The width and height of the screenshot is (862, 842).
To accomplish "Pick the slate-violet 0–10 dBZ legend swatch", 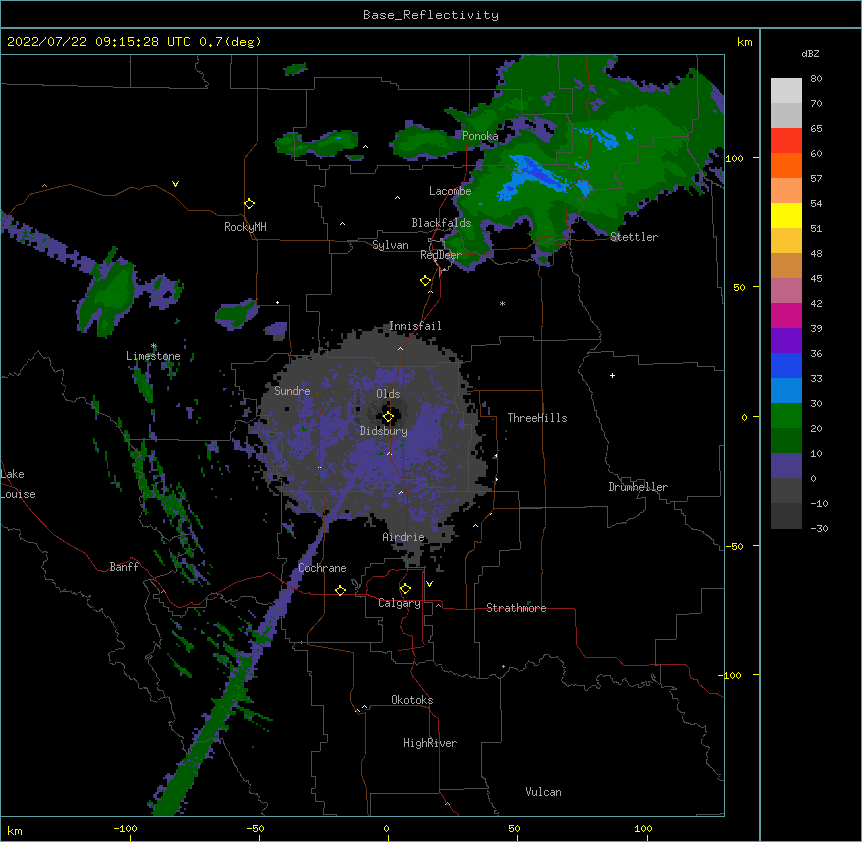I will coord(786,466).
